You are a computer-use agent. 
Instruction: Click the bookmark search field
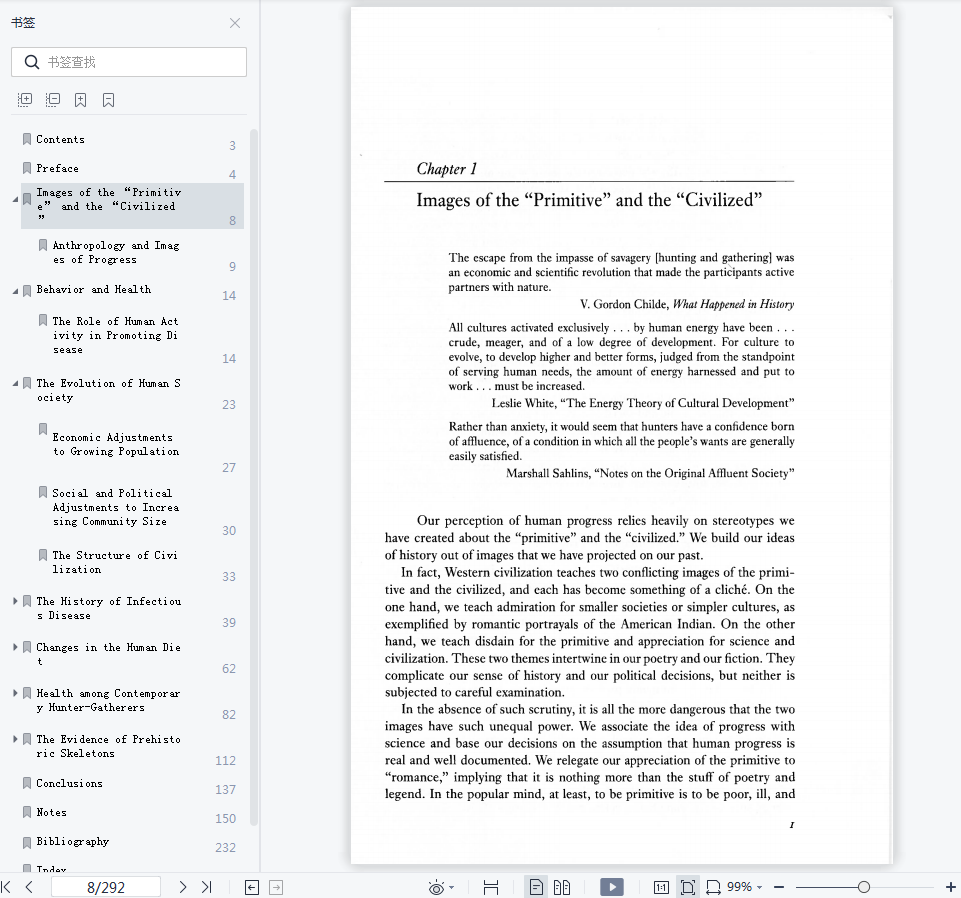(x=129, y=62)
